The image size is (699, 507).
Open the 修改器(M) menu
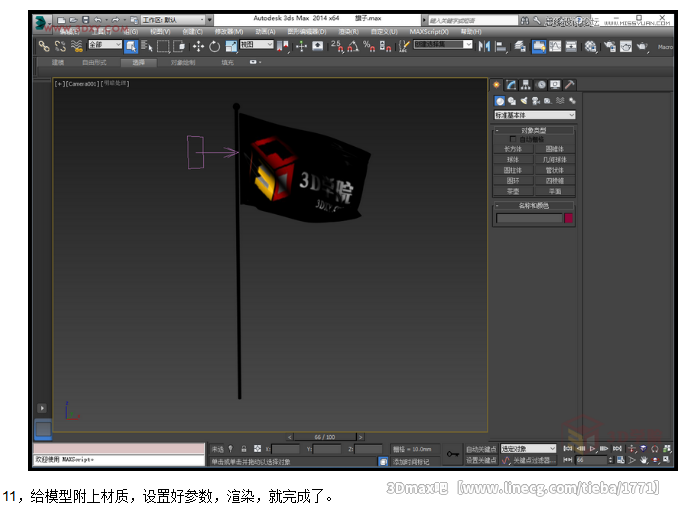coord(229,32)
